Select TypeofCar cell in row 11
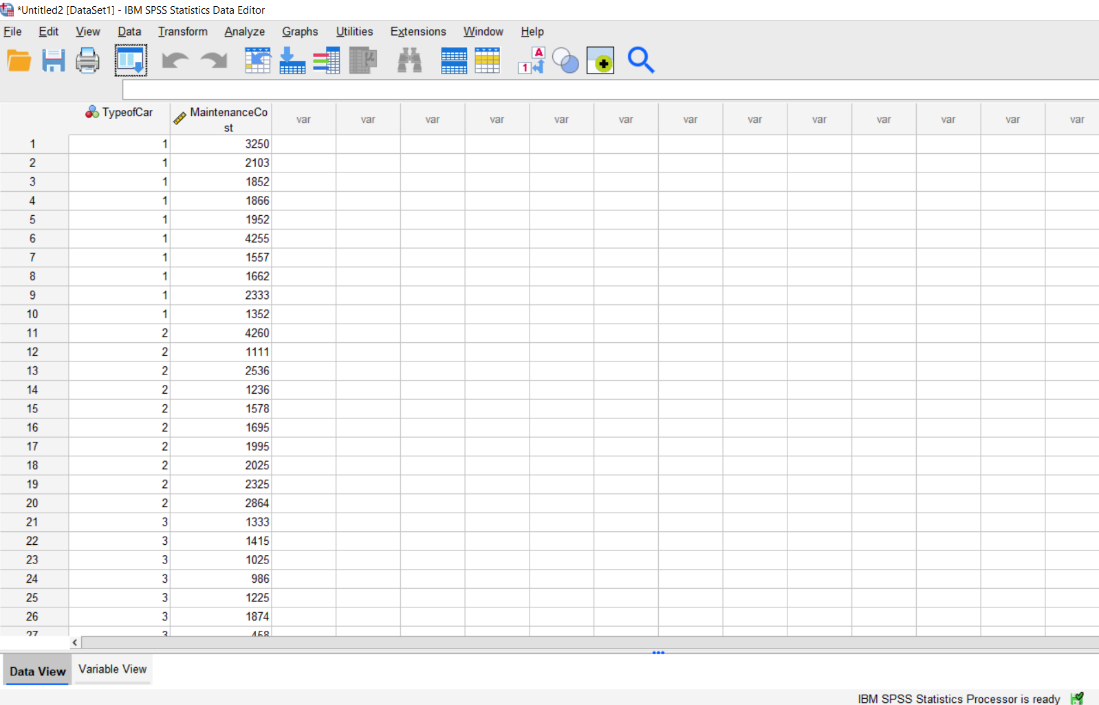The image size is (1099, 705). [x=119, y=333]
